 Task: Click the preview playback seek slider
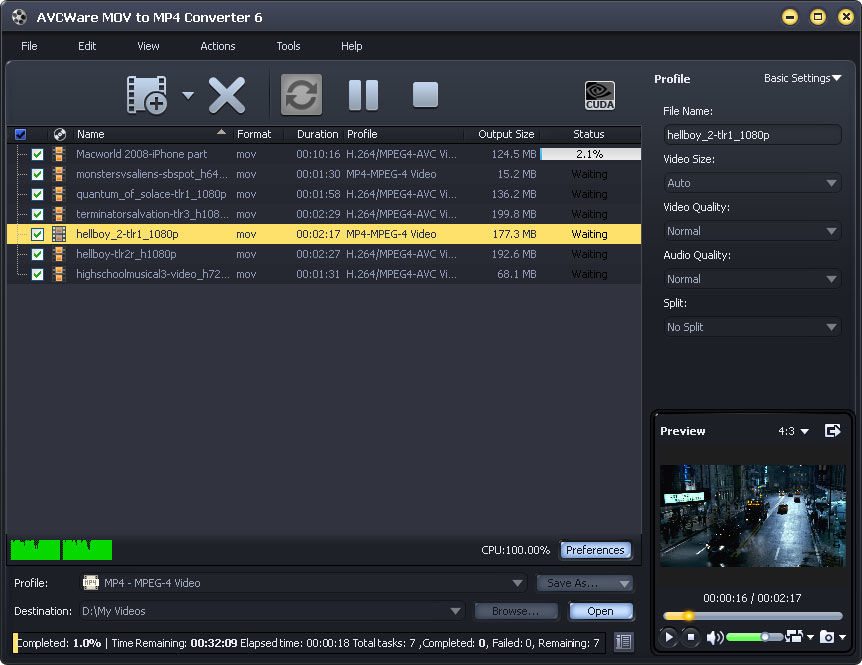752,616
